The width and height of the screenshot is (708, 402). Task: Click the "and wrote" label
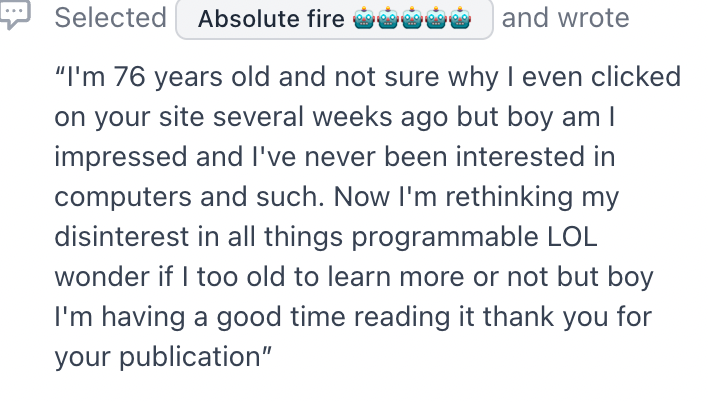(x=565, y=18)
